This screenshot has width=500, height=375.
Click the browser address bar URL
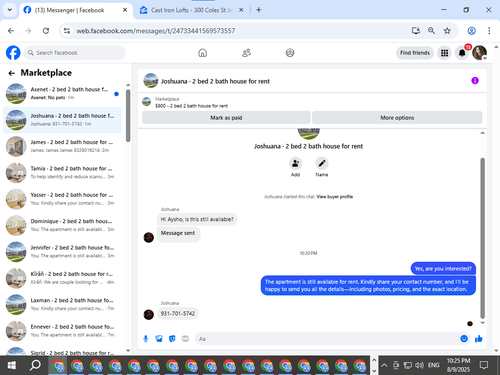[x=156, y=31]
